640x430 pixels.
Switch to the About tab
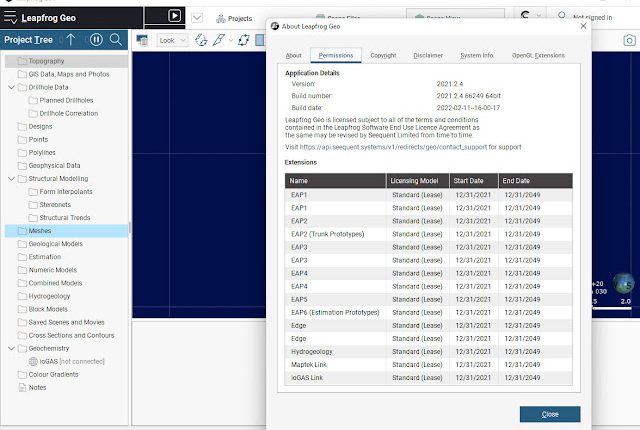pyautogui.click(x=293, y=55)
